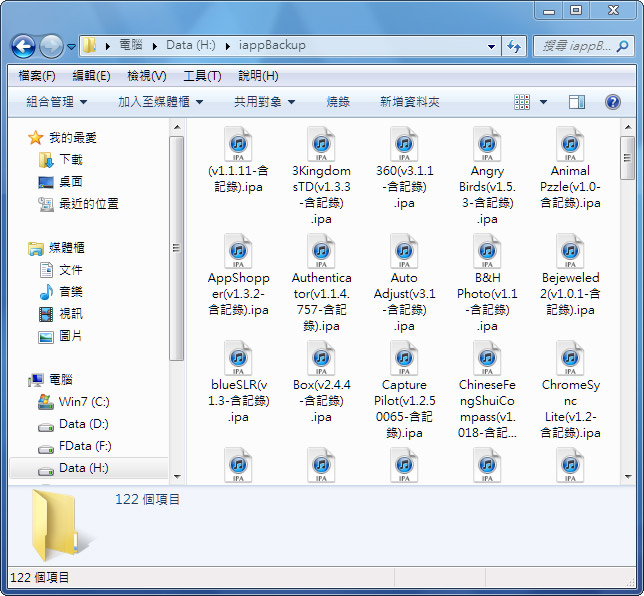Open the 說明(H) menu
This screenshot has width=644, height=596.
[x=258, y=76]
